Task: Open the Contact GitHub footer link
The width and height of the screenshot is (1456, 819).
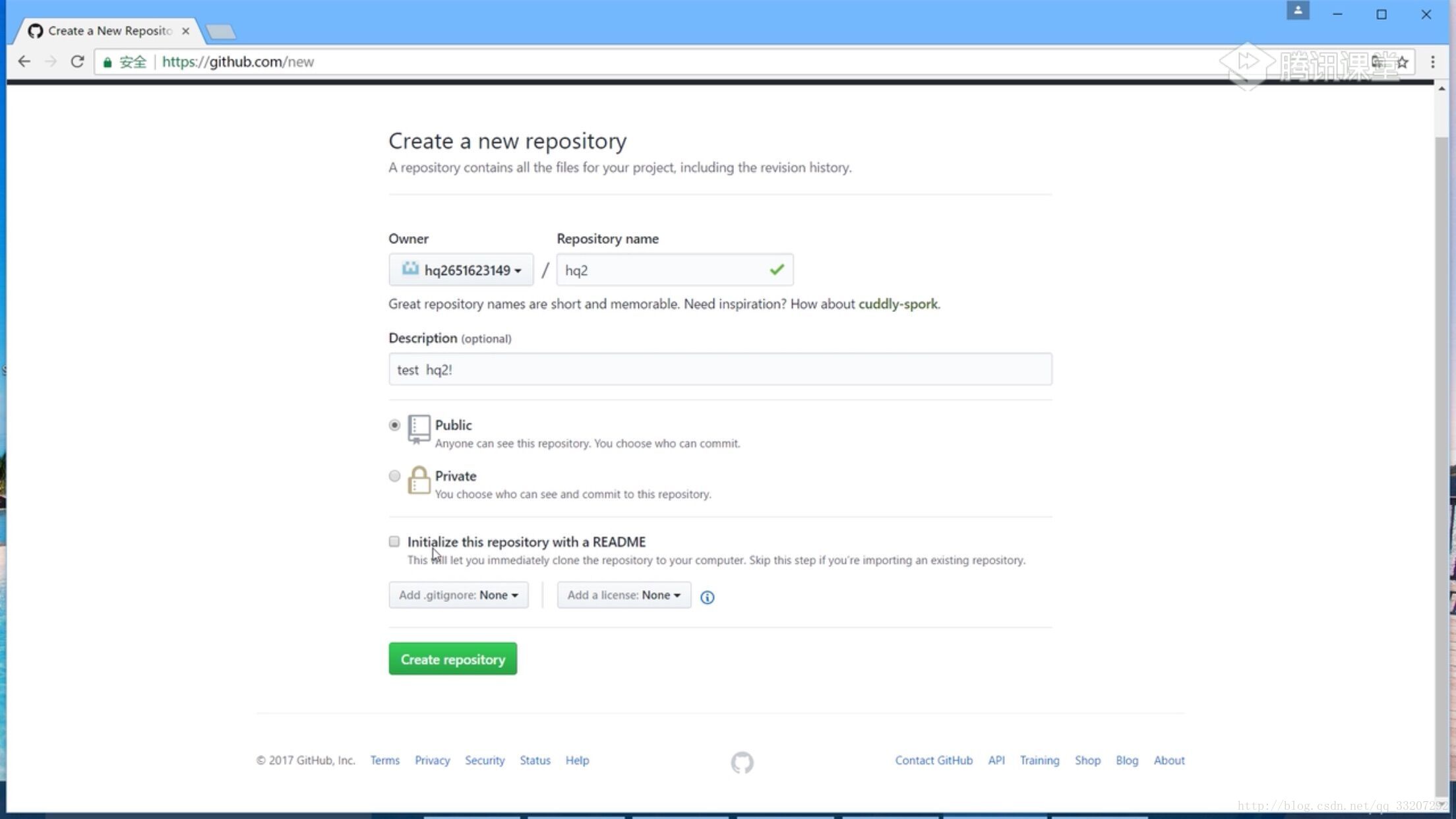Action: 934,760
